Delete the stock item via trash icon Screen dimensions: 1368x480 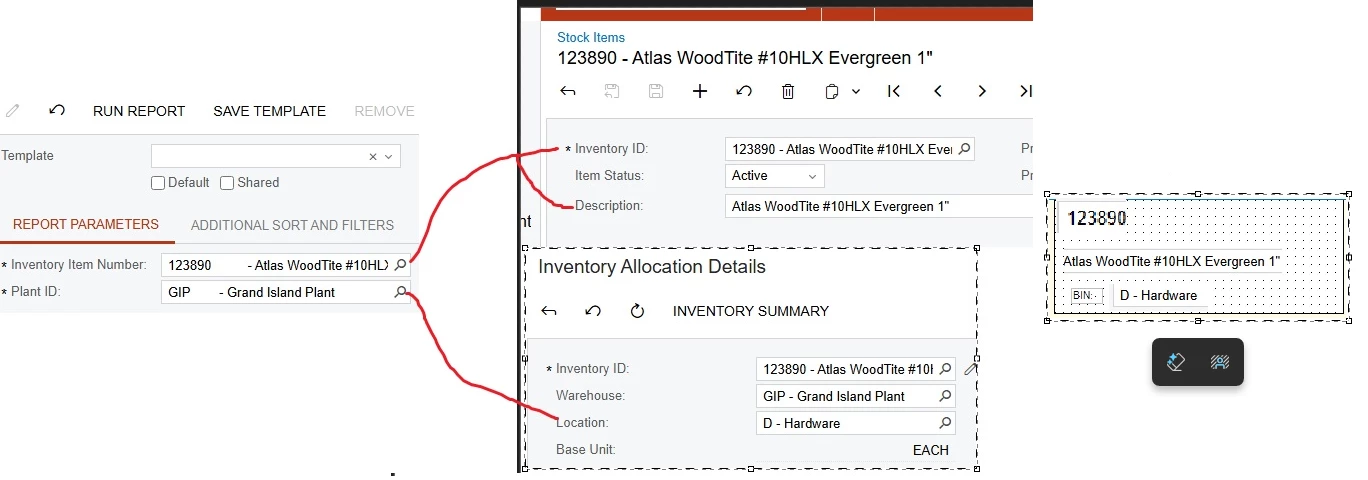[788, 91]
